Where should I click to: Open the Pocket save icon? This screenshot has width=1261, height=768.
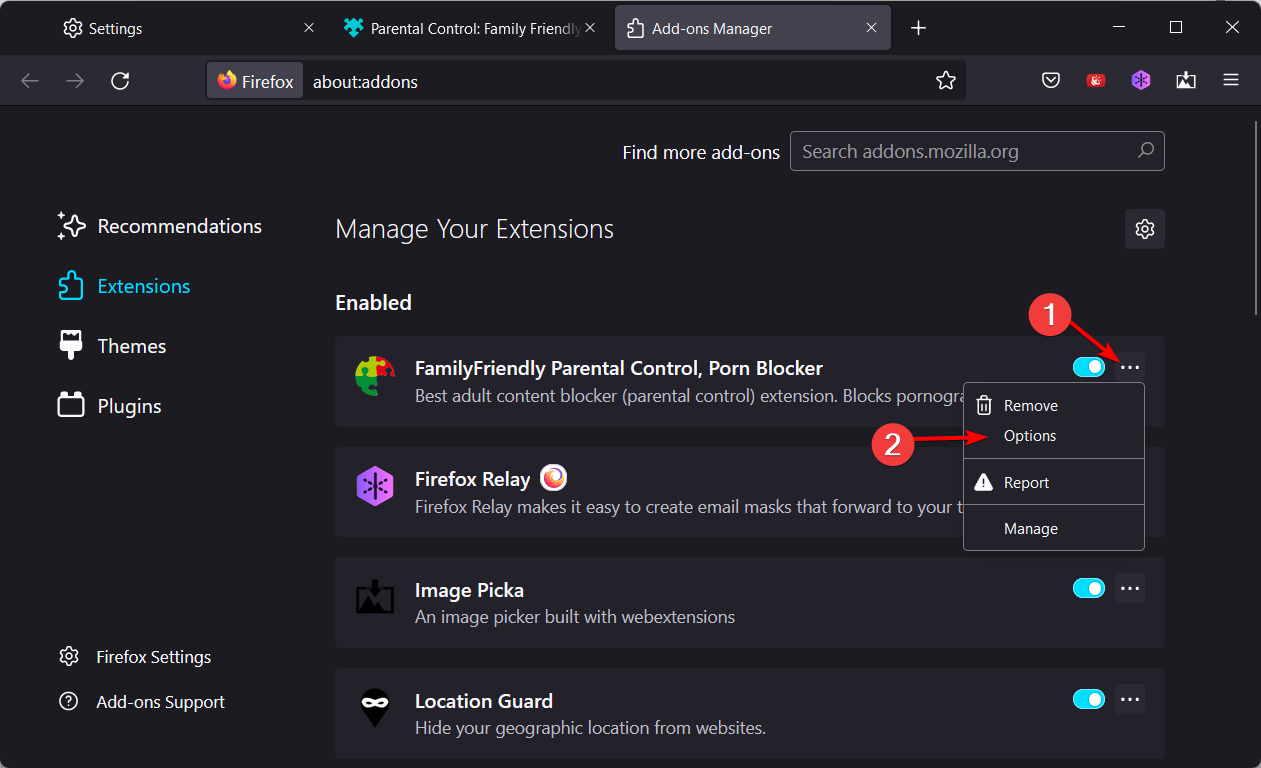[1051, 81]
